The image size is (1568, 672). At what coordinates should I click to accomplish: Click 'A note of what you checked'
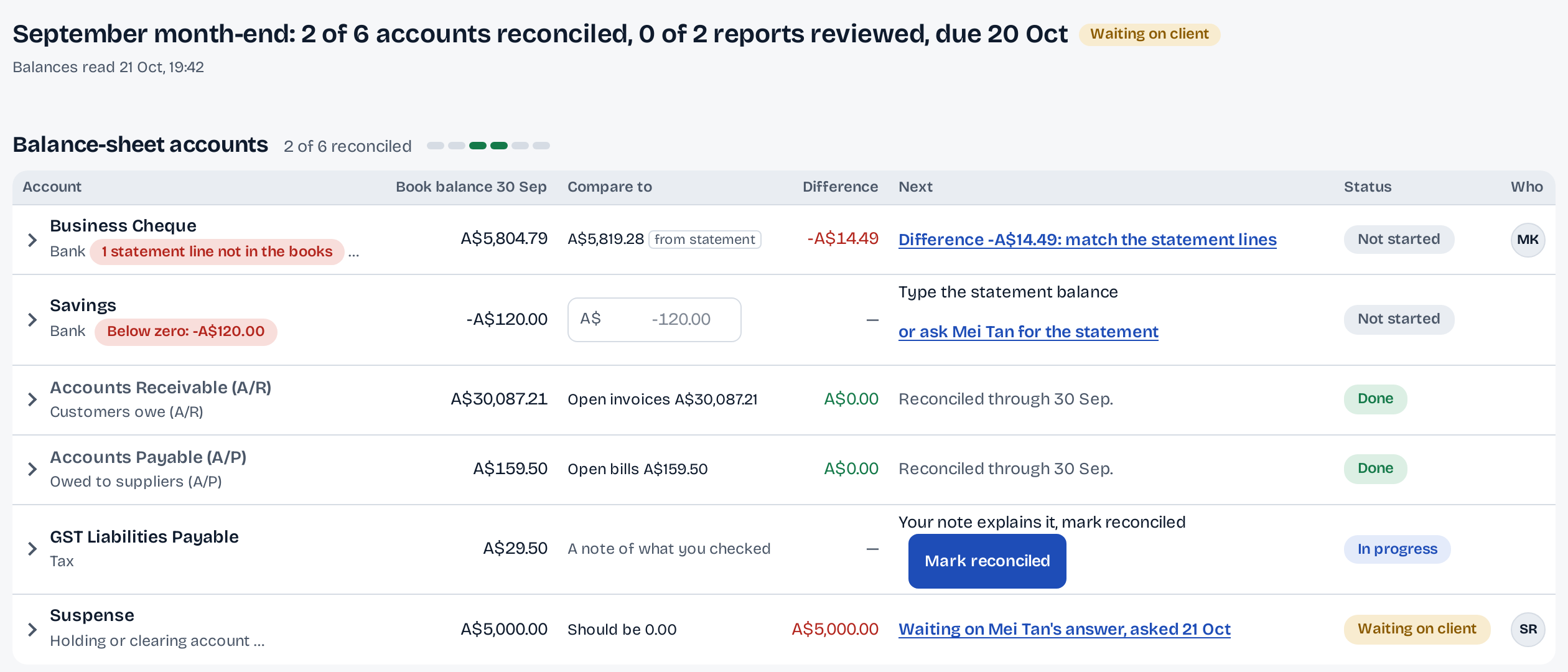tap(669, 549)
